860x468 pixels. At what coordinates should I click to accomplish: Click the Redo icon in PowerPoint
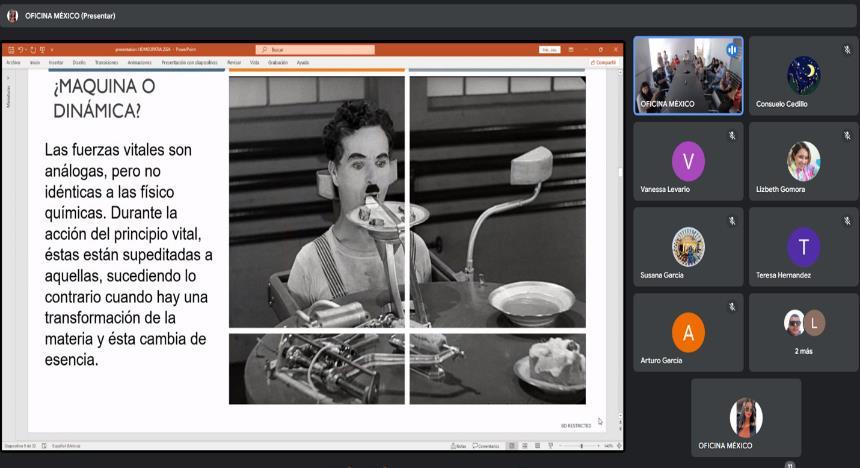32,50
